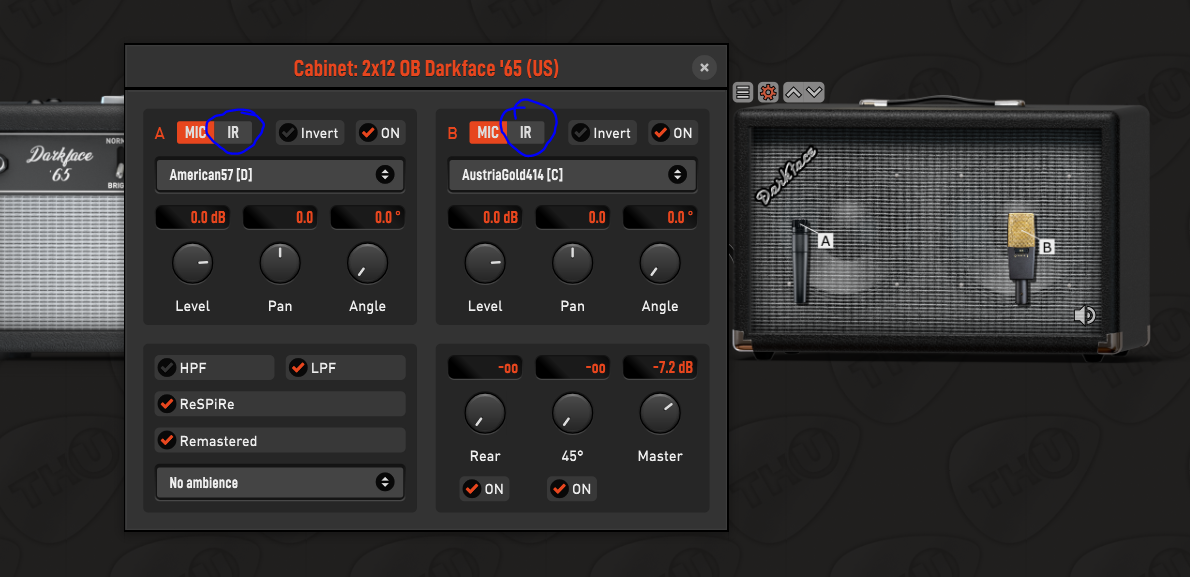Screen dimensions: 1190x577
Task: Click the 45° mic level knob
Action: 572,412
